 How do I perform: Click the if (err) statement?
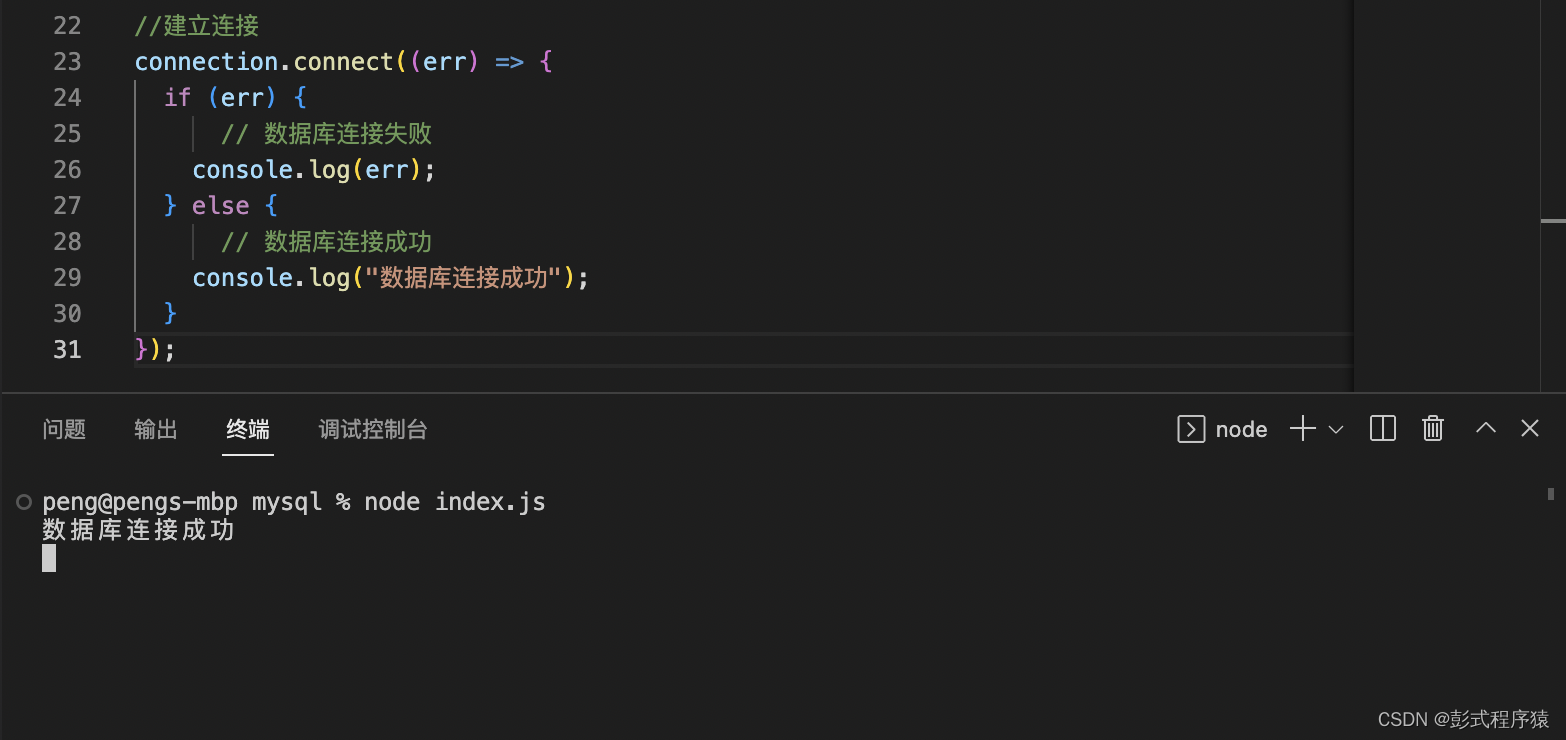tap(235, 97)
